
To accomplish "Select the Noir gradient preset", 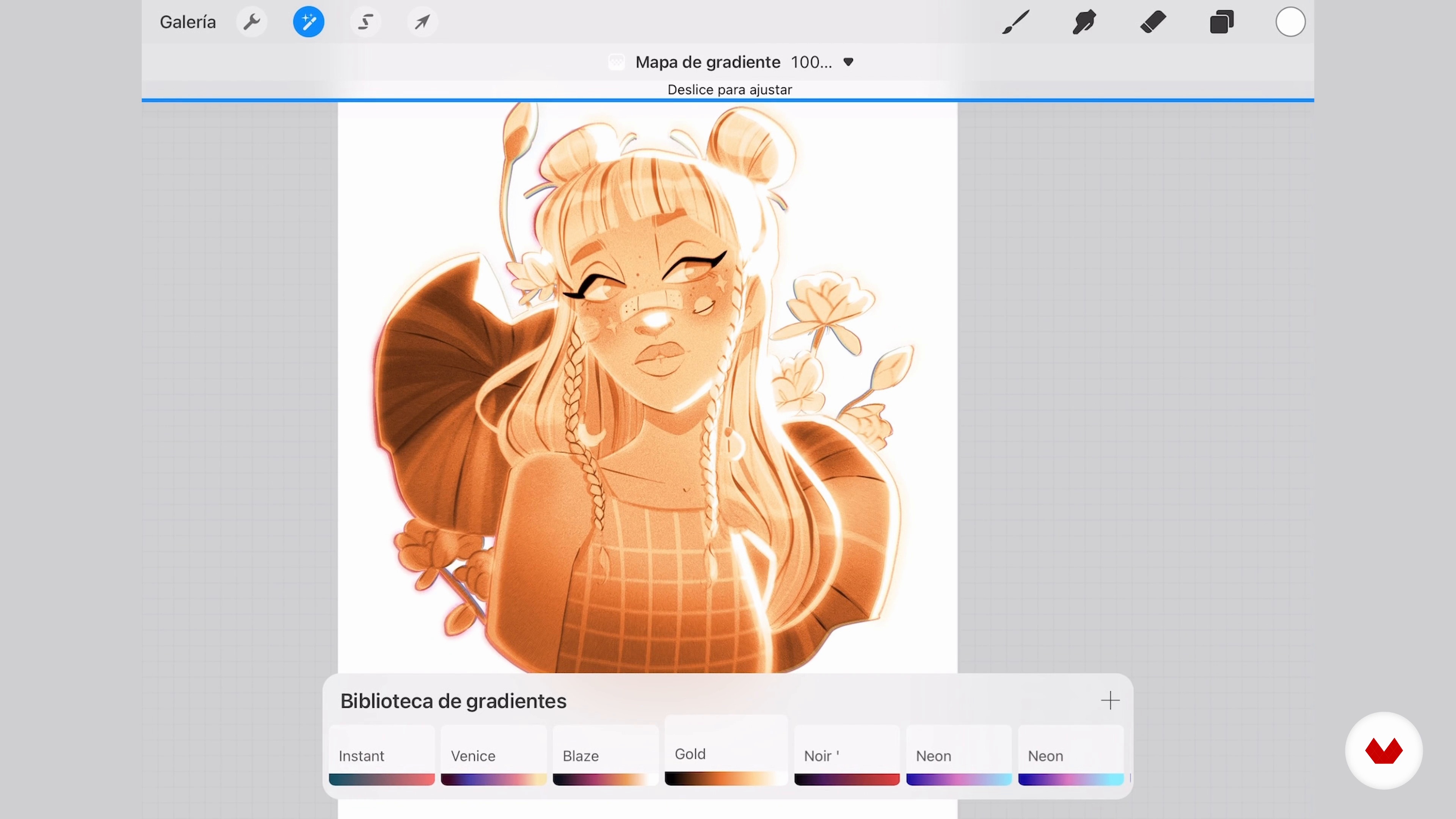I will pyautogui.click(x=847, y=756).
